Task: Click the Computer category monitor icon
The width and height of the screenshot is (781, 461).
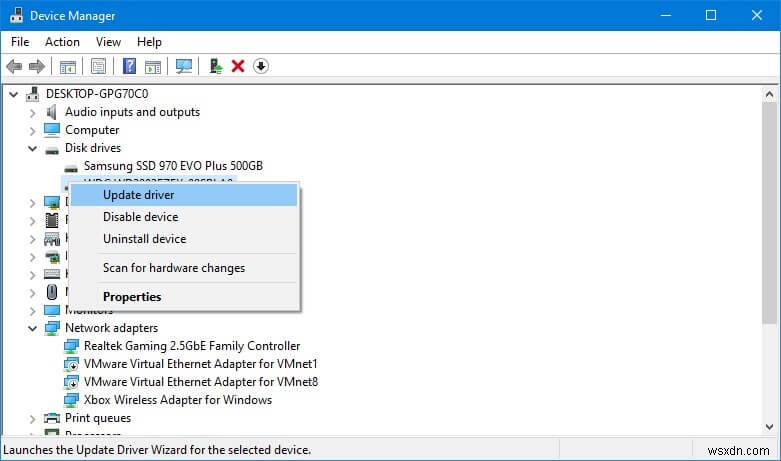Action: click(x=52, y=130)
